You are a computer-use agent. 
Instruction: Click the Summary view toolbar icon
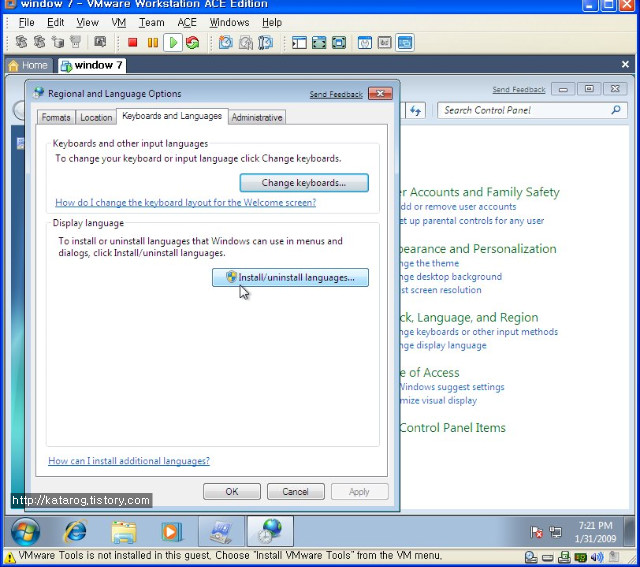coord(365,42)
